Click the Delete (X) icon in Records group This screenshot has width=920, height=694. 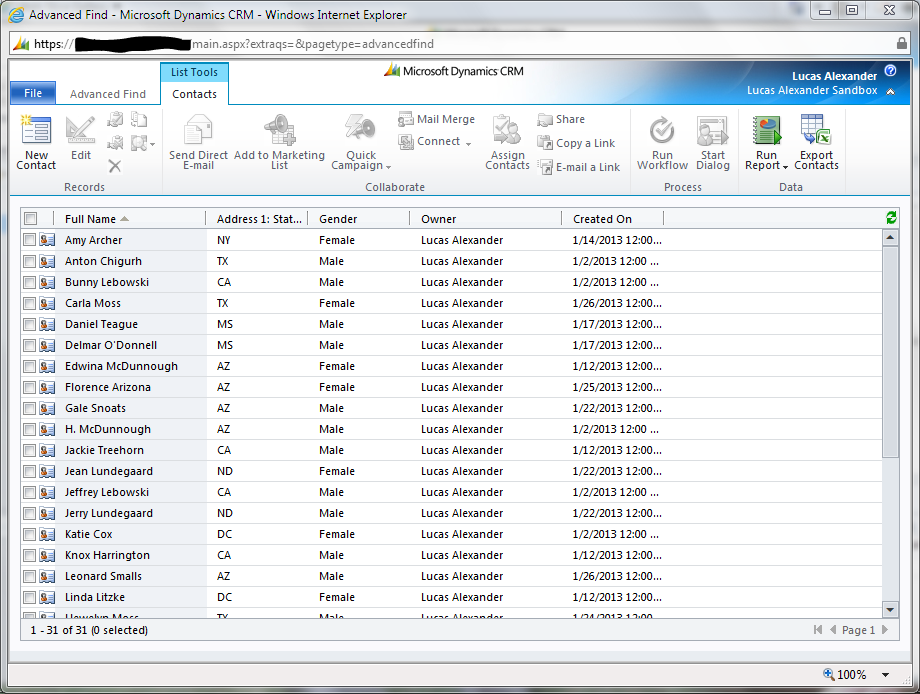click(115, 167)
